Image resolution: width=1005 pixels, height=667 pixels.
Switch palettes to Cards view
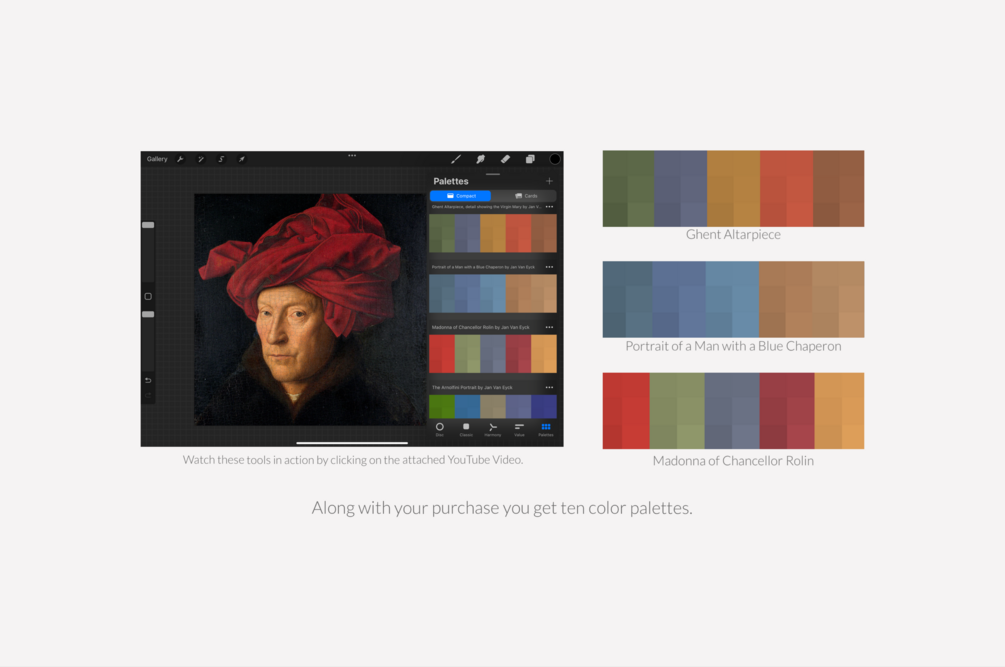pyautogui.click(x=525, y=195)
